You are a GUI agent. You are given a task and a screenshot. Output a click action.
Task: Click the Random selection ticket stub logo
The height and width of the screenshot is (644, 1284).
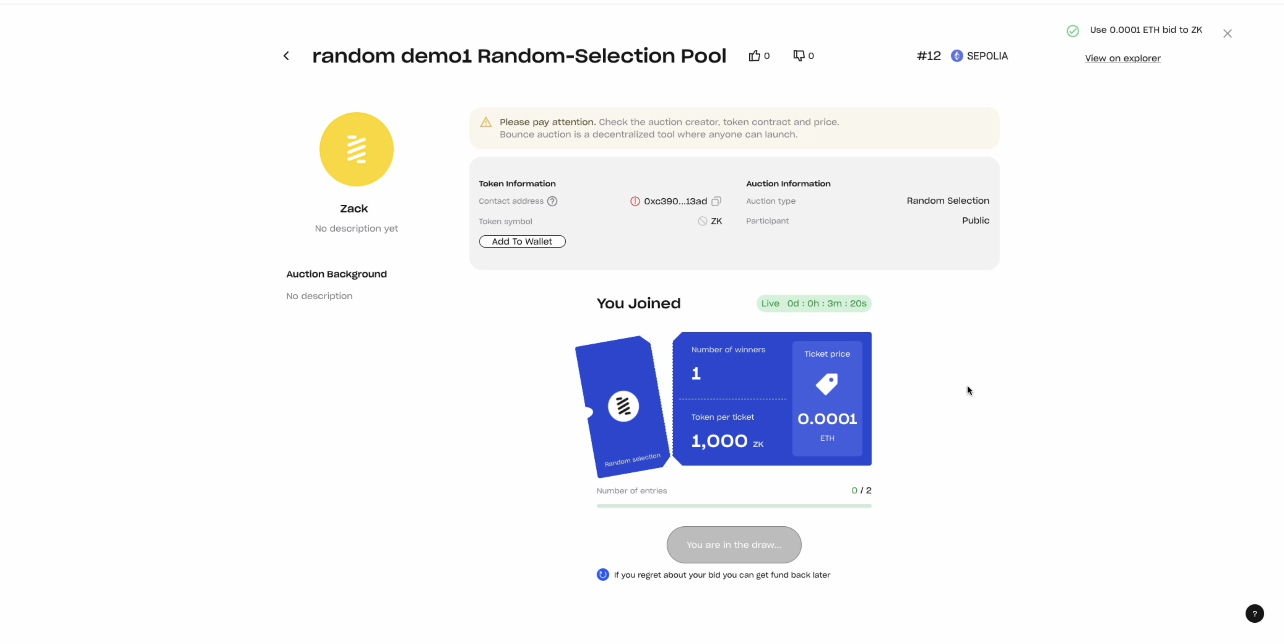tap(623, 406)
